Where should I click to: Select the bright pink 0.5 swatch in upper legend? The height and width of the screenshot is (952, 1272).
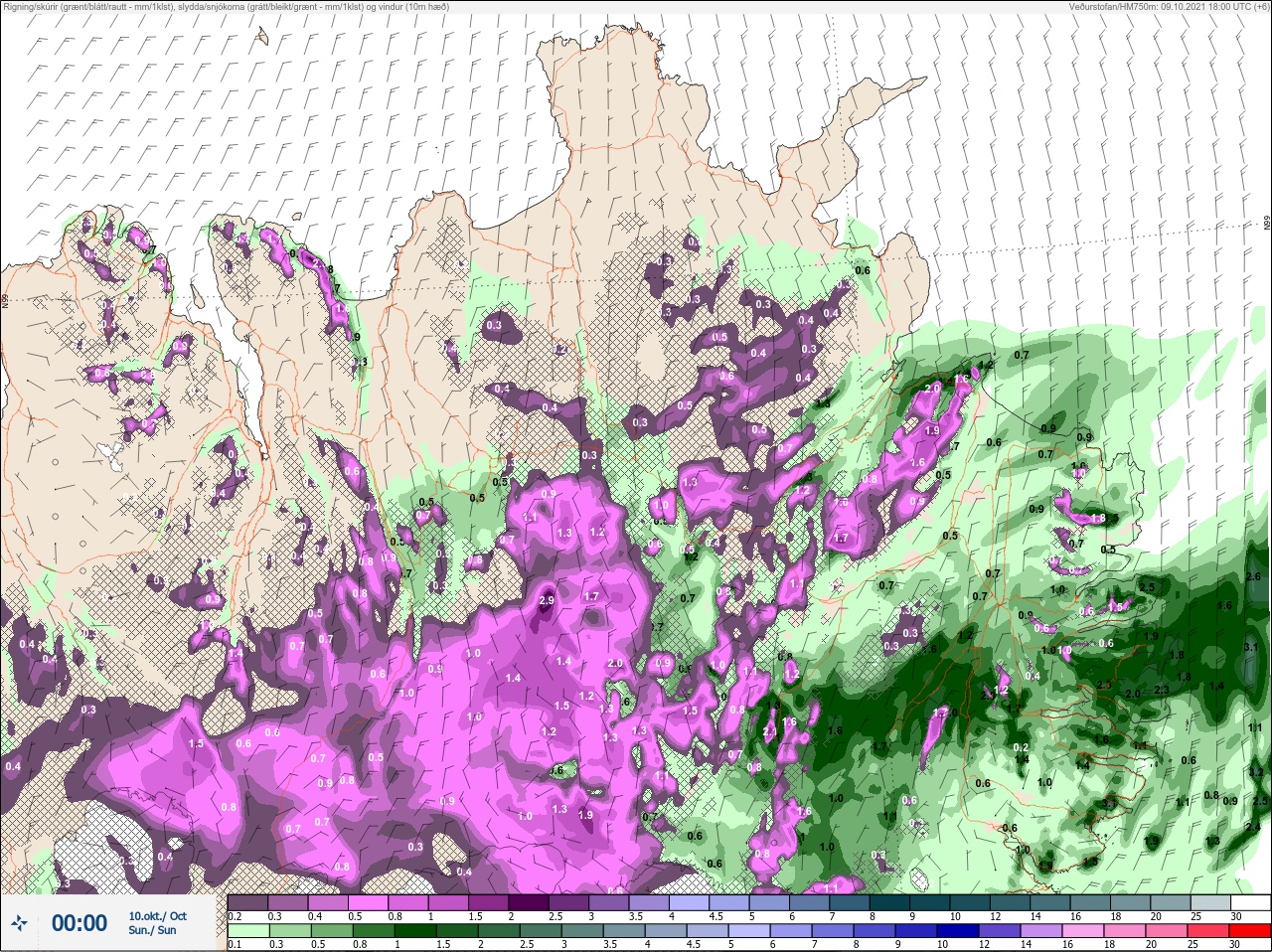tap(368, 902)
